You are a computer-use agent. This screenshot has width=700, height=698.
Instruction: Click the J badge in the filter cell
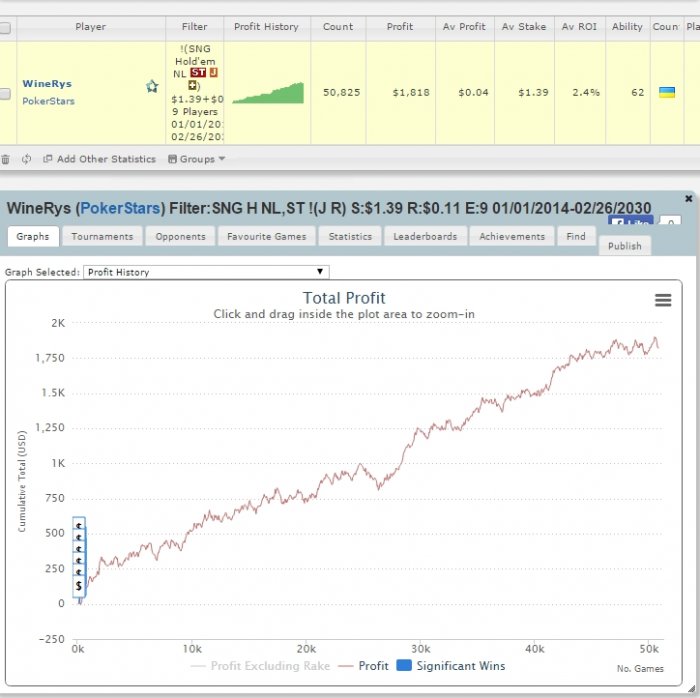pos(213,72)
